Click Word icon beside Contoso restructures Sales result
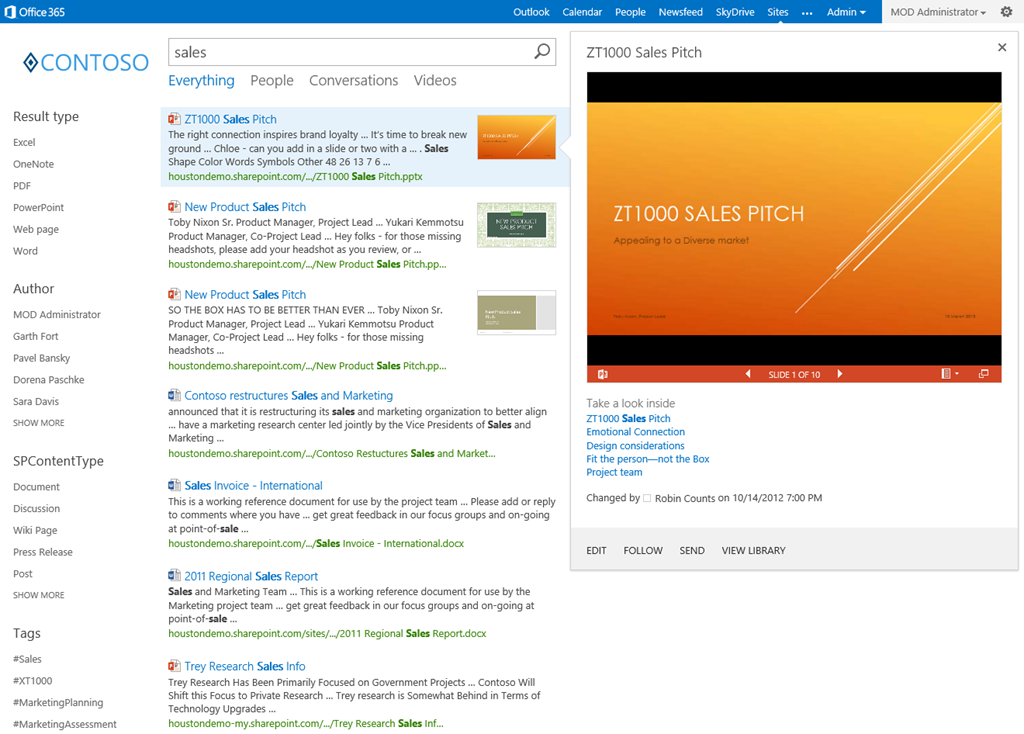1024x734 pixels. click(x=174, y=395)
